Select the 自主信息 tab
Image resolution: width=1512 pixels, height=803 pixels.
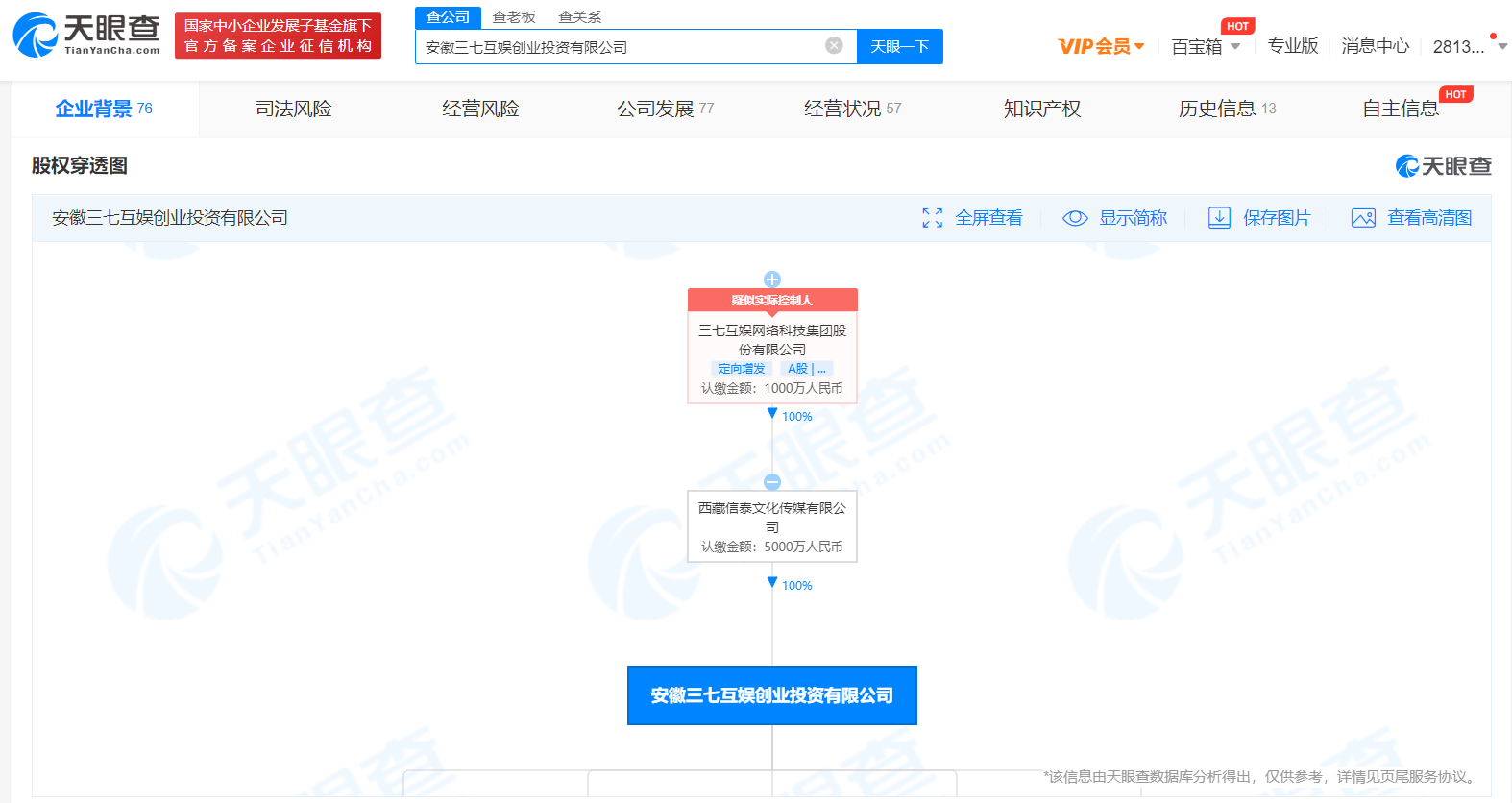tap(1401, 109)
